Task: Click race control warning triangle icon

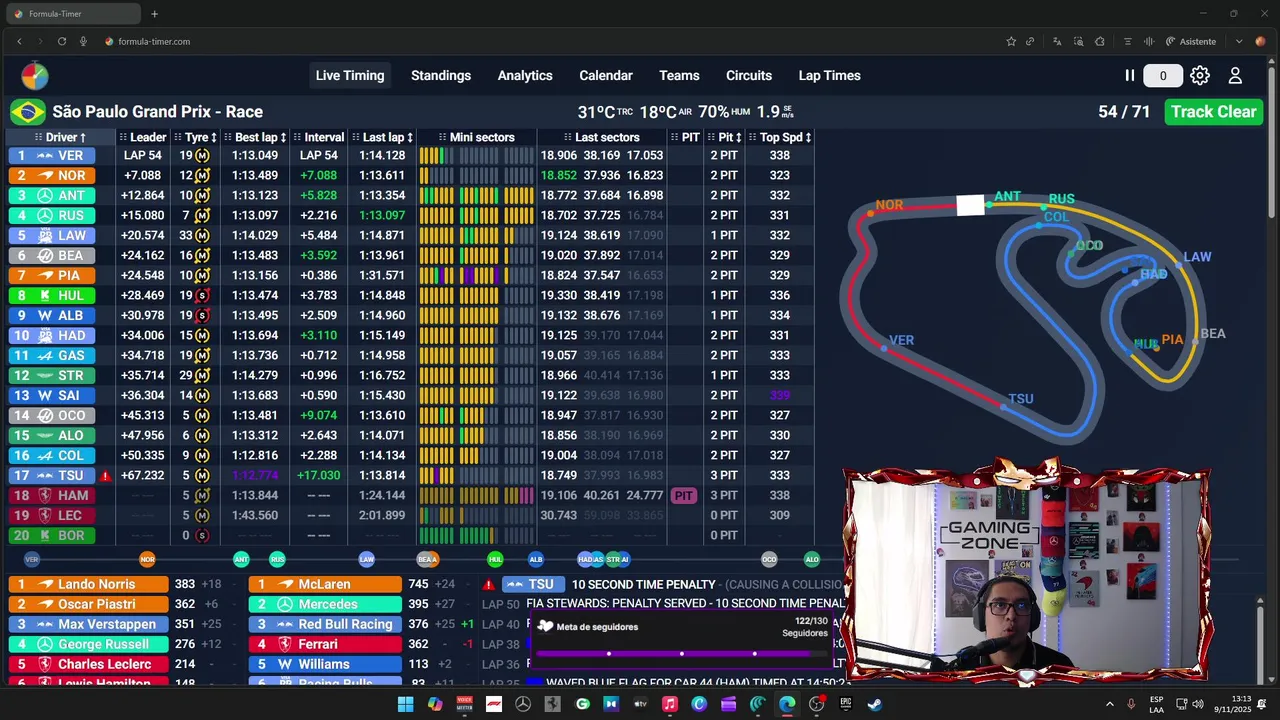Action: [x=489, y=584]
